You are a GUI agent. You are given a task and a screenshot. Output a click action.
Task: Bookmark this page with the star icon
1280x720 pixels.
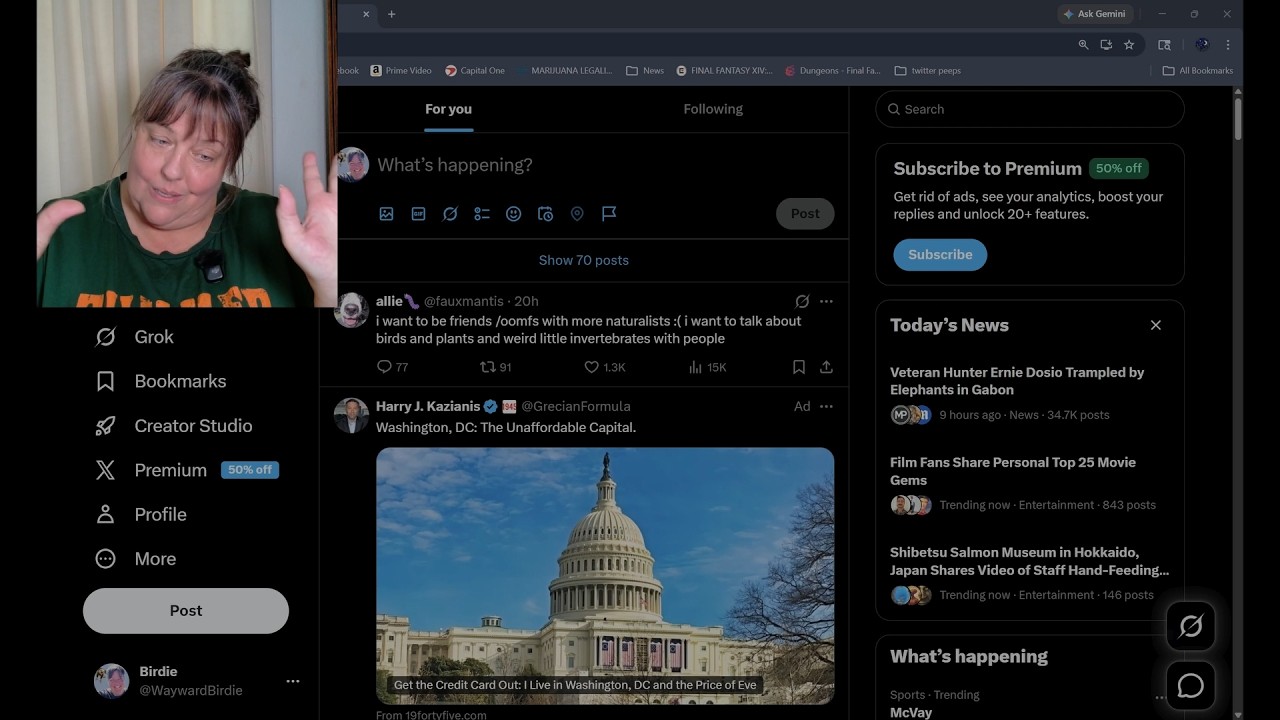(x=1129, y=45)
